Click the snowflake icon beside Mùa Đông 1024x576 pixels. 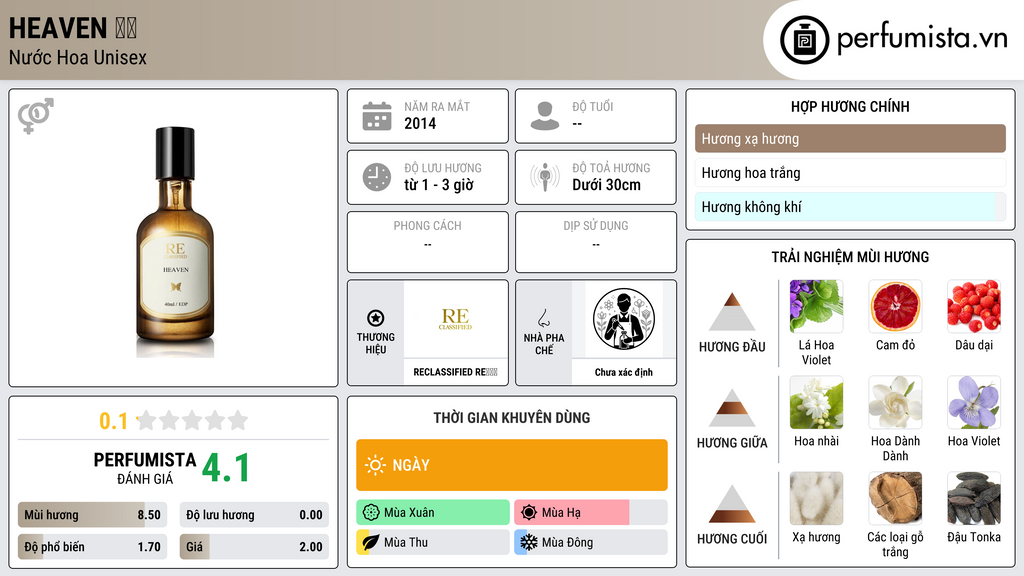529,542
